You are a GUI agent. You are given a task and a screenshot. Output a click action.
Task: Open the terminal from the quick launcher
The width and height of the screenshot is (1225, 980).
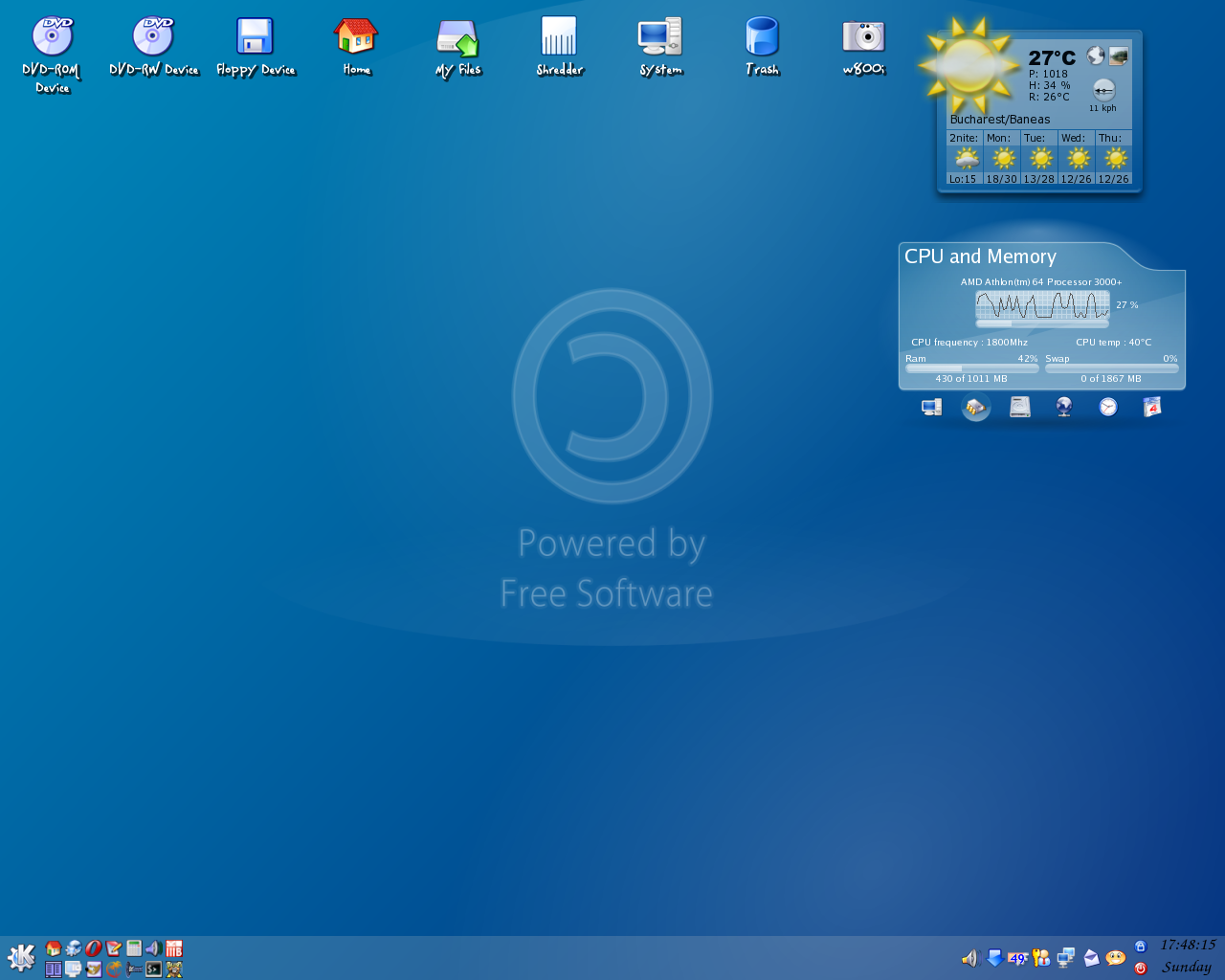[154, 969]
